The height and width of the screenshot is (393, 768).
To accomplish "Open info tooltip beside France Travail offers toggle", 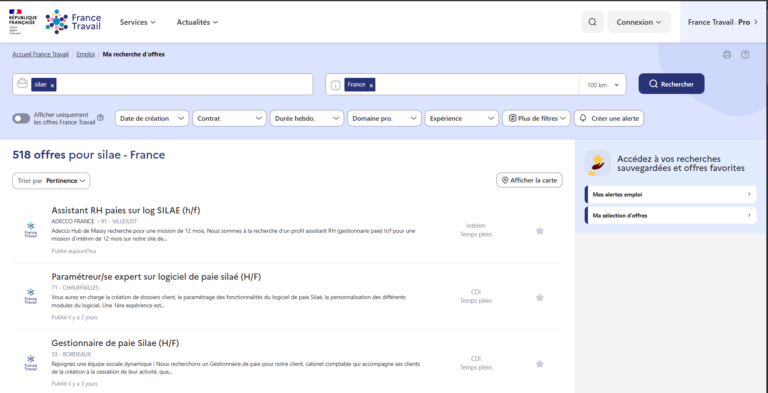I will pyautogui.click(x=100, y=118).
